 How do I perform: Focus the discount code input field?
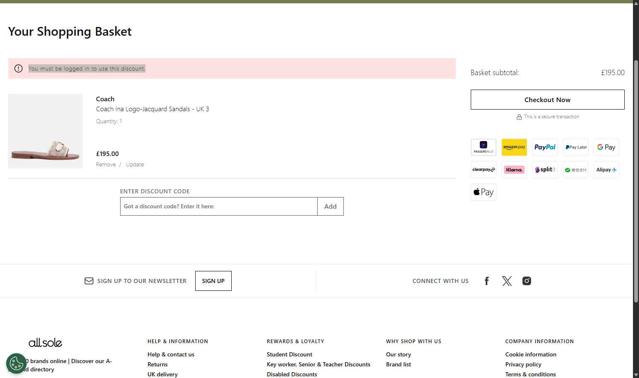tap(218, 207)
